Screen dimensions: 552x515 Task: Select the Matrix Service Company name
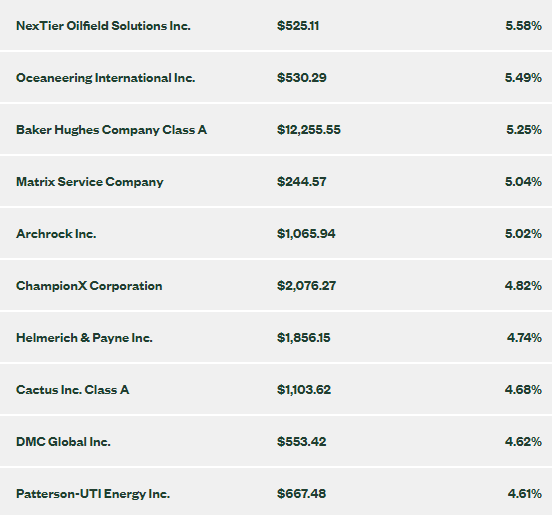90,182
